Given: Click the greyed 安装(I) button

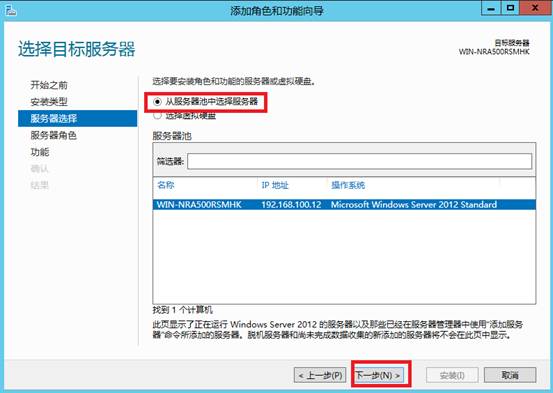Looking at the screenshot, I should tap(452, 375).
